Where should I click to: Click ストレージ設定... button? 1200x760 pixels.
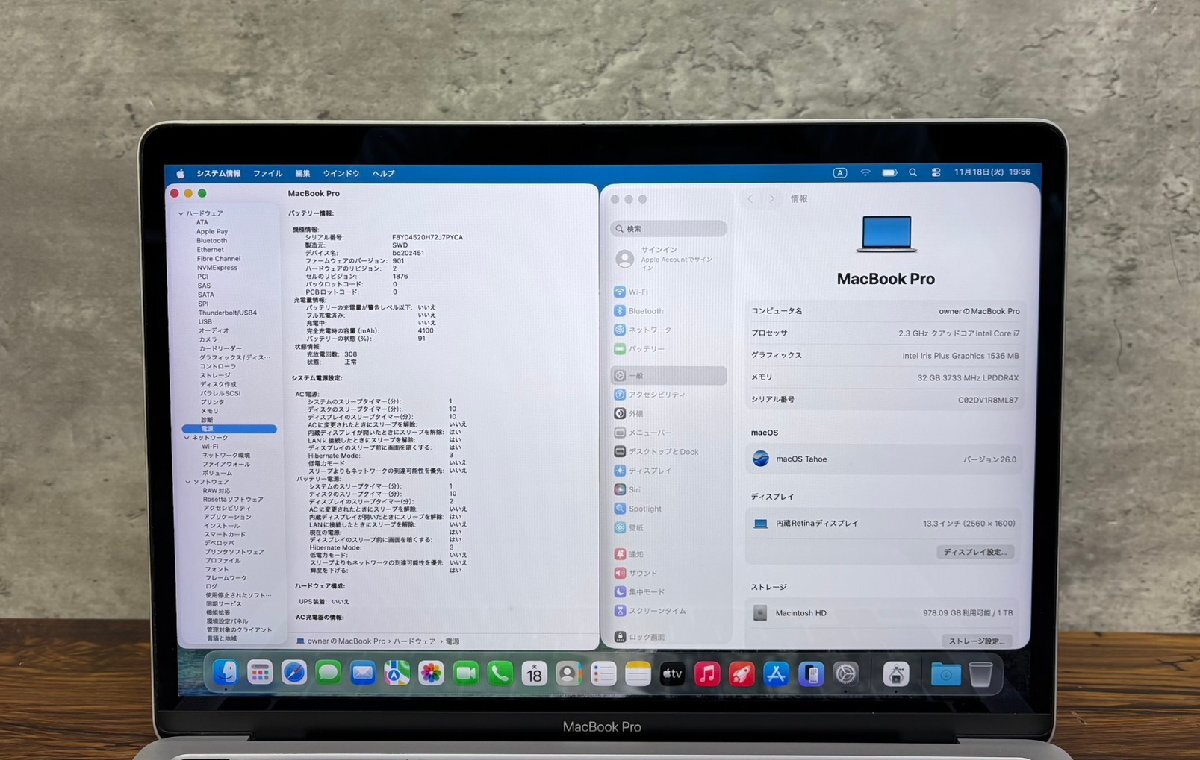tap(975, 640)
